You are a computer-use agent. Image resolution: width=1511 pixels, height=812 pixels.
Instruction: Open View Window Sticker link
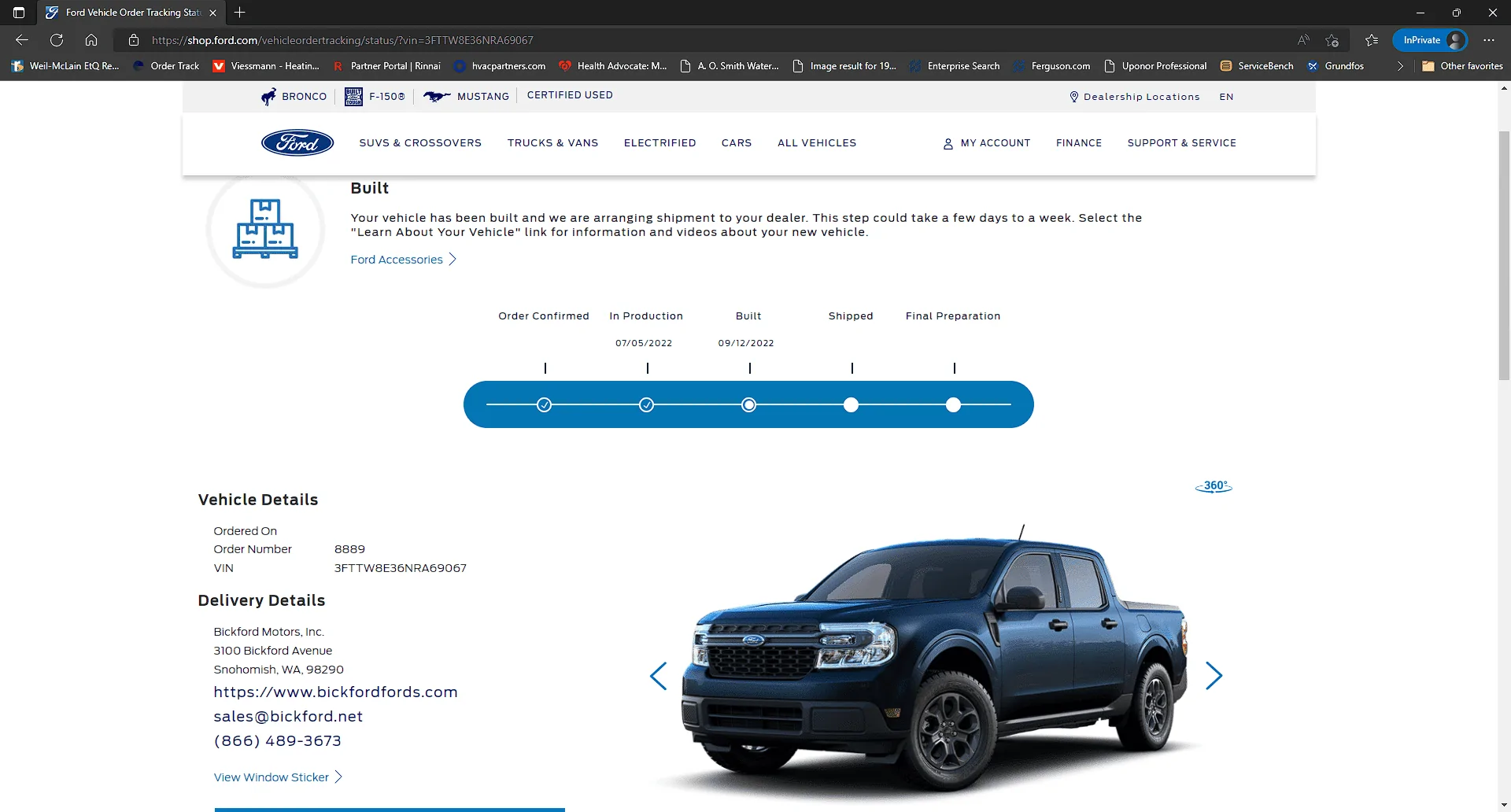tap(278, 777)
